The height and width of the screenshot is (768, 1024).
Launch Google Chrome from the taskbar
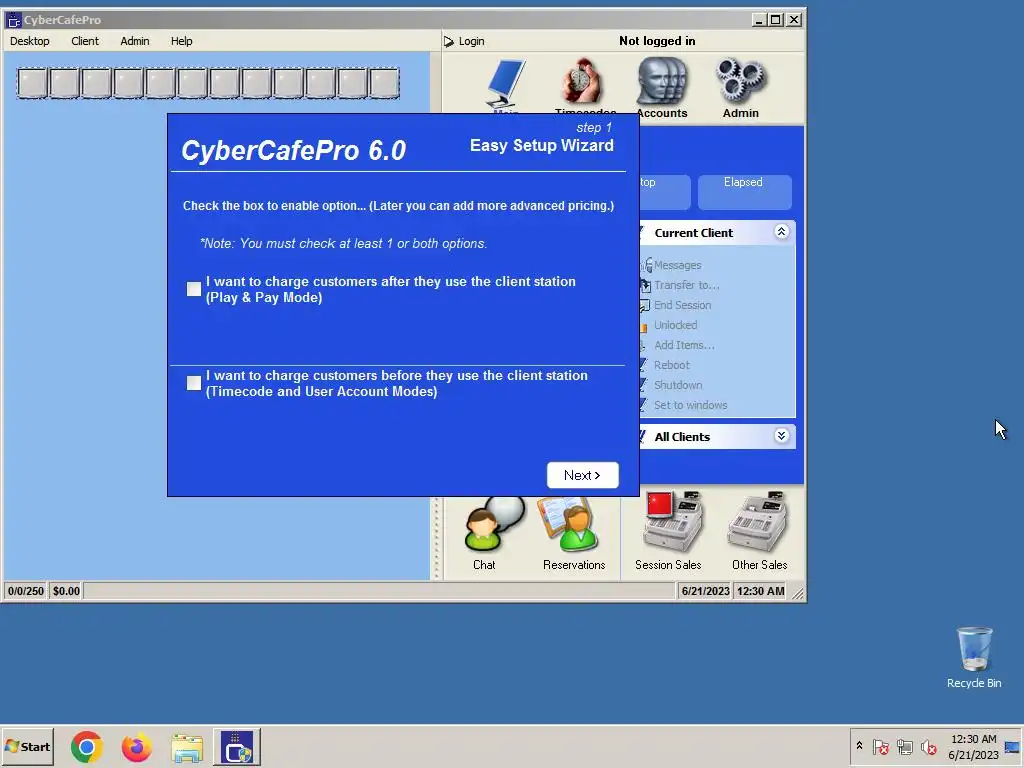click(x=87, y=746)
